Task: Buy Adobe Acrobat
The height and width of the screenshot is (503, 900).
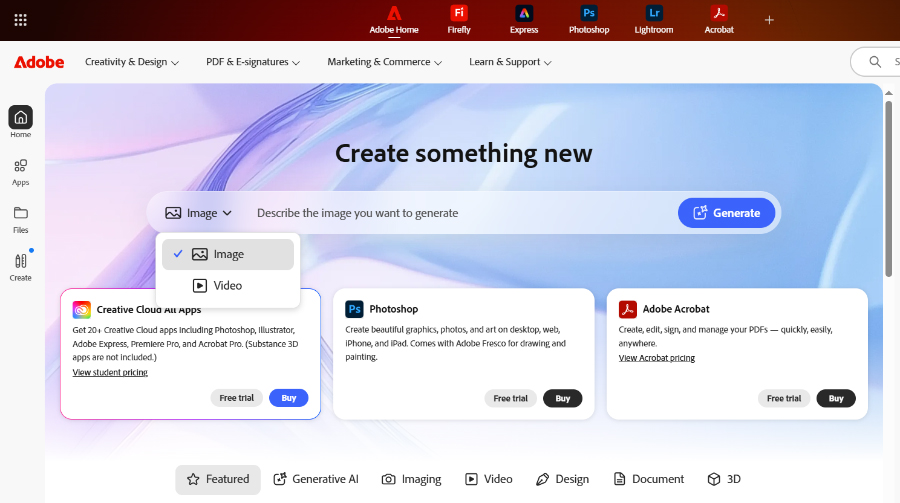Action: (x=836, y=398)
